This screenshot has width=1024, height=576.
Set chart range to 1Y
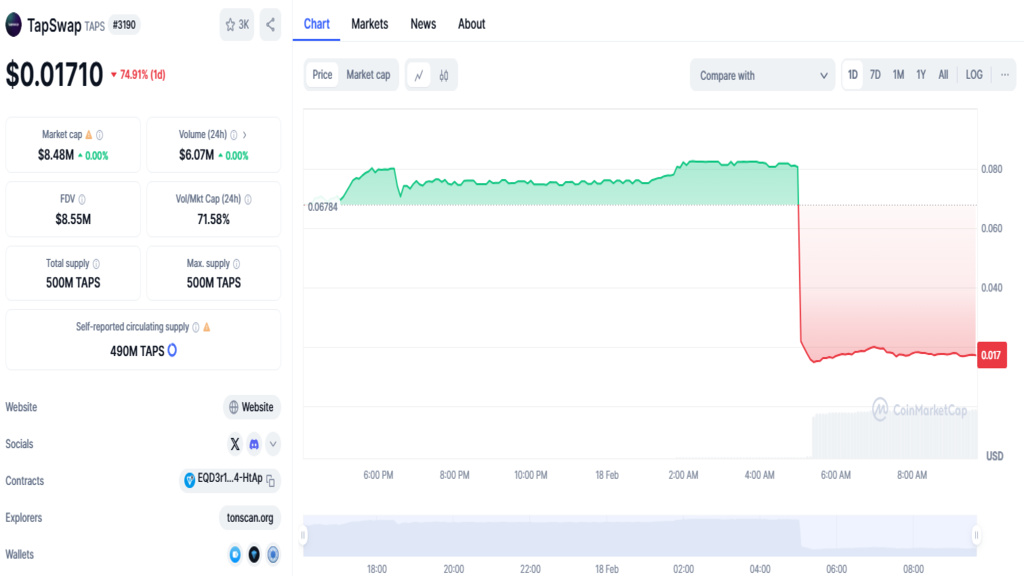click(921, 75)
